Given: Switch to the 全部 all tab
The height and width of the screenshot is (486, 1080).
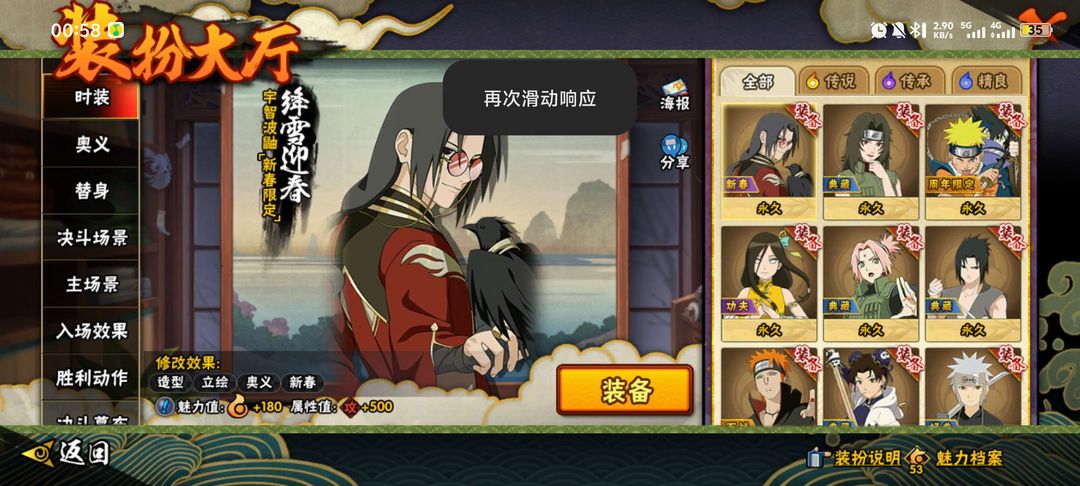Looking at the screenshot, I should pos(758,81).
